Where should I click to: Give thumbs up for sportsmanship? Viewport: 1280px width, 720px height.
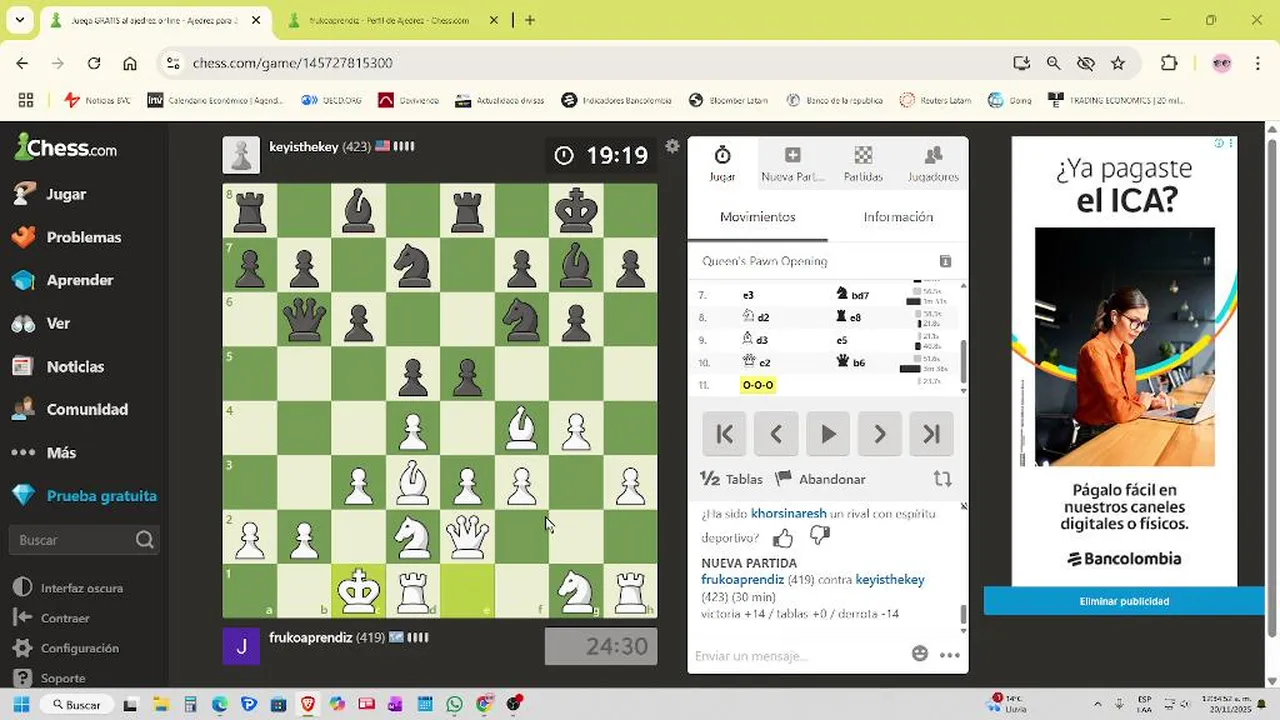783,538
